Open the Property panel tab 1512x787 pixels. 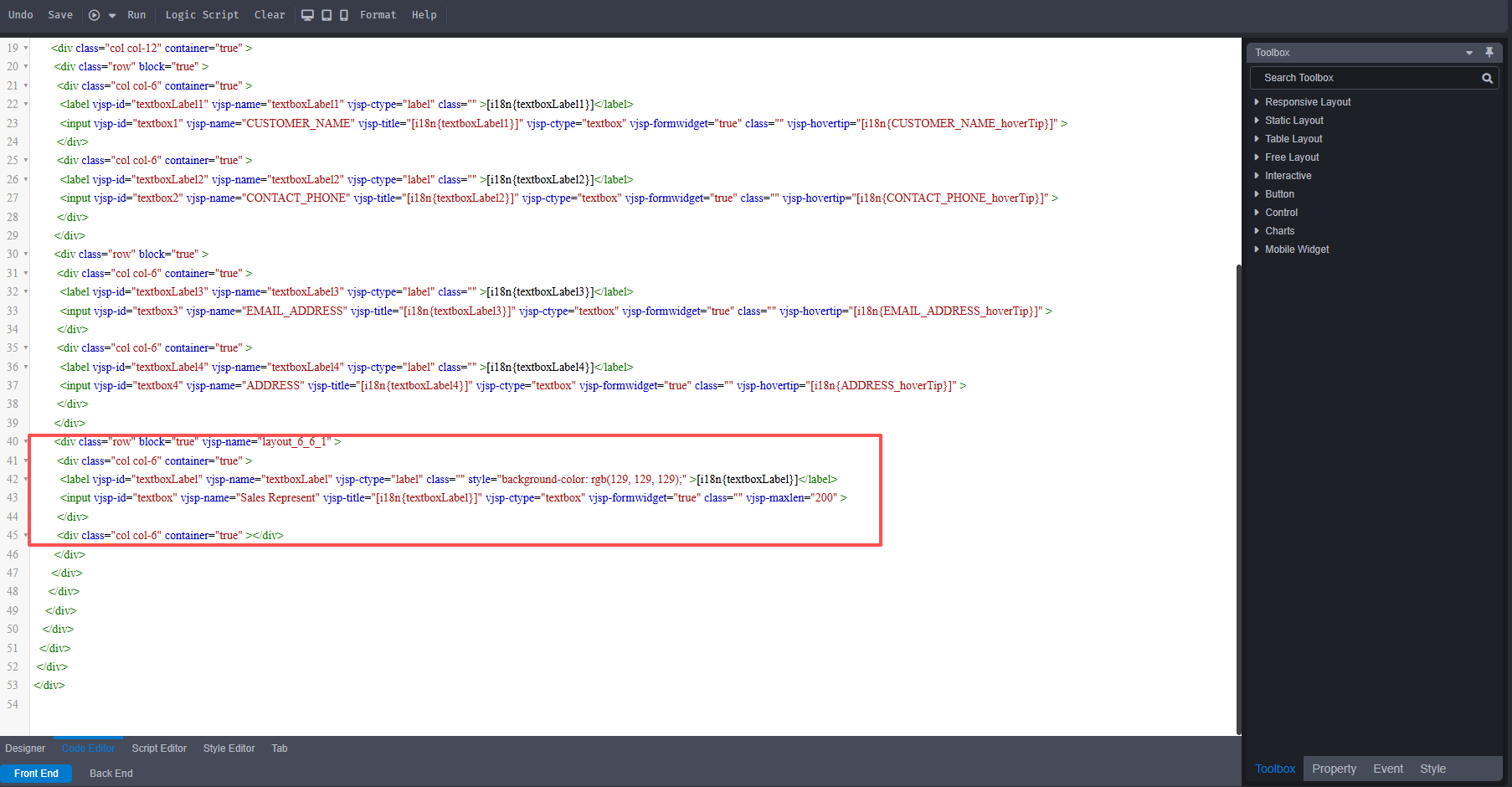pos(1334,769)
